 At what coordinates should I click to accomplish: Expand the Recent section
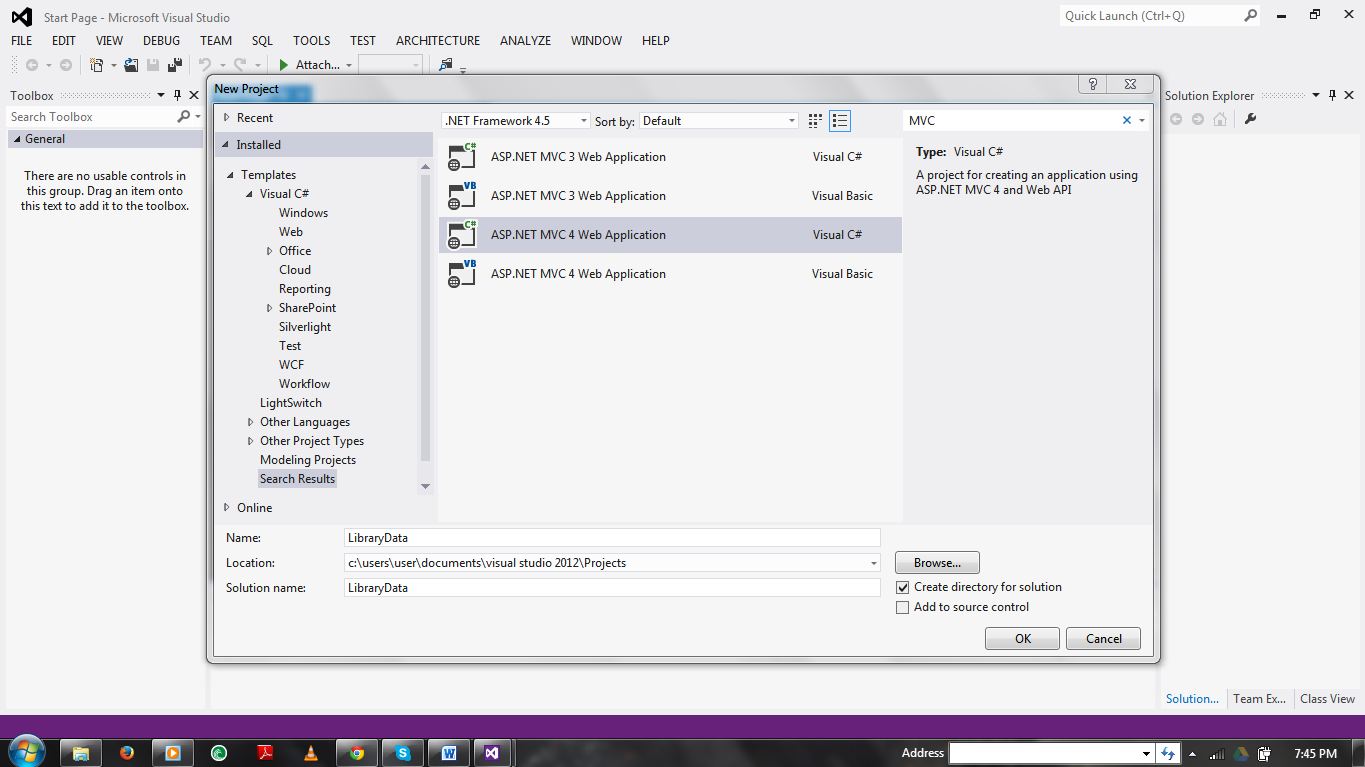(227, 118)
